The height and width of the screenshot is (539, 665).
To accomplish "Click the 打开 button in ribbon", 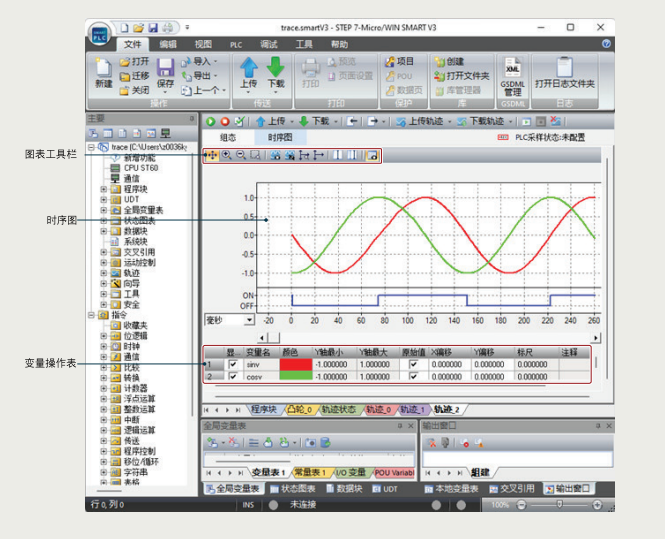I will point(134,61).
